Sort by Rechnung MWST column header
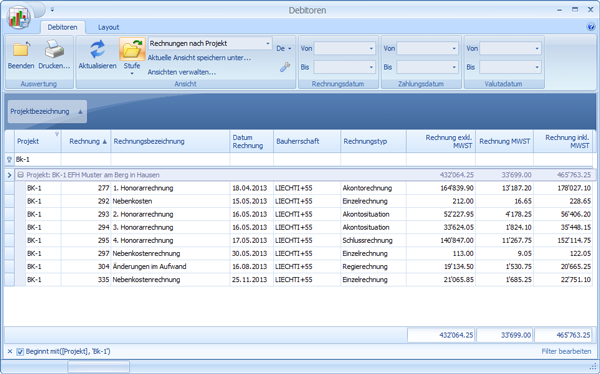This screenshot has width=600, height=374. [504, 141]
